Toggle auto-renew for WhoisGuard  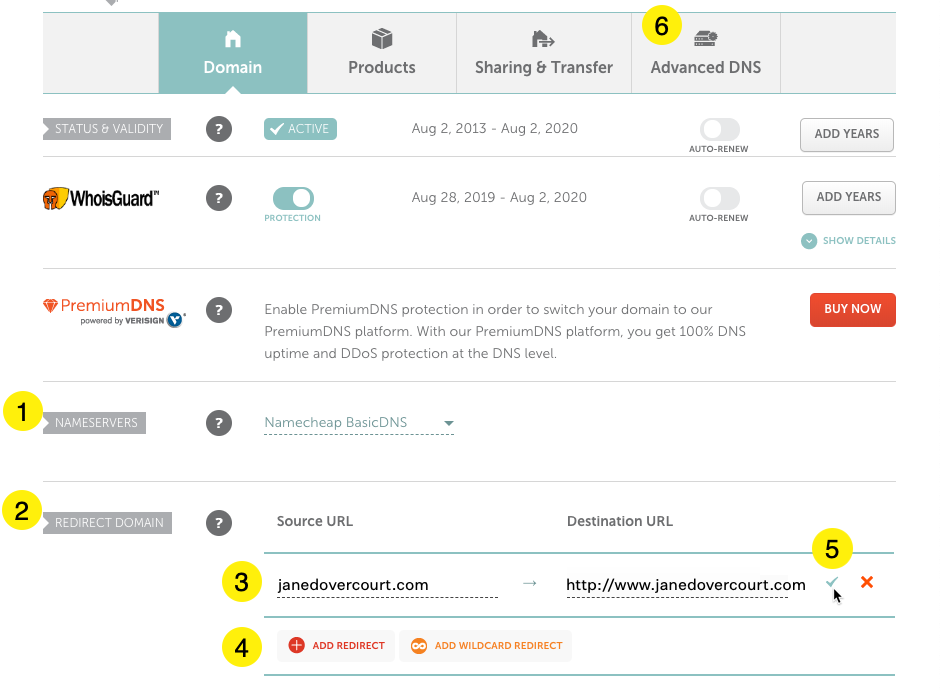tap(719, 198)
